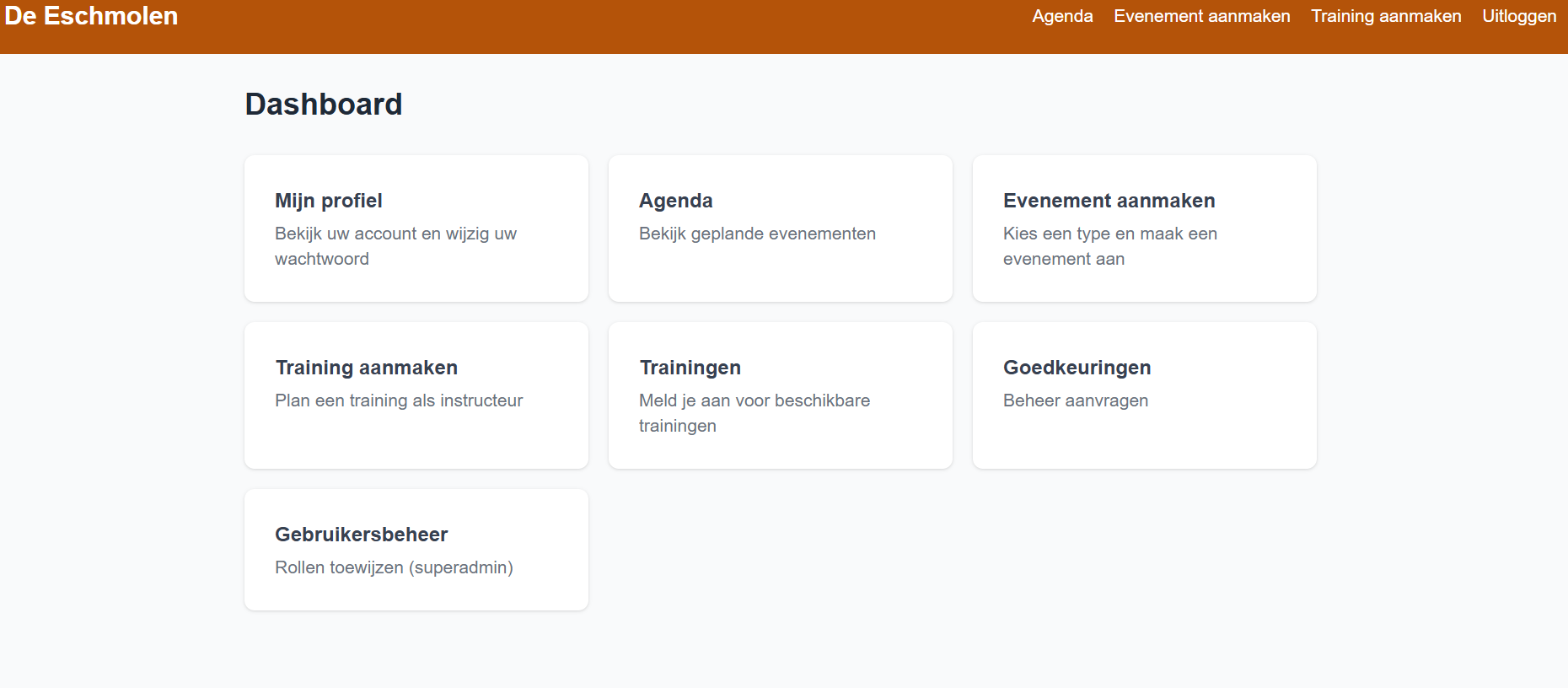Click Uitloggen to log out
This screenshot has height=688, width=1568.
pos(1519,16)
